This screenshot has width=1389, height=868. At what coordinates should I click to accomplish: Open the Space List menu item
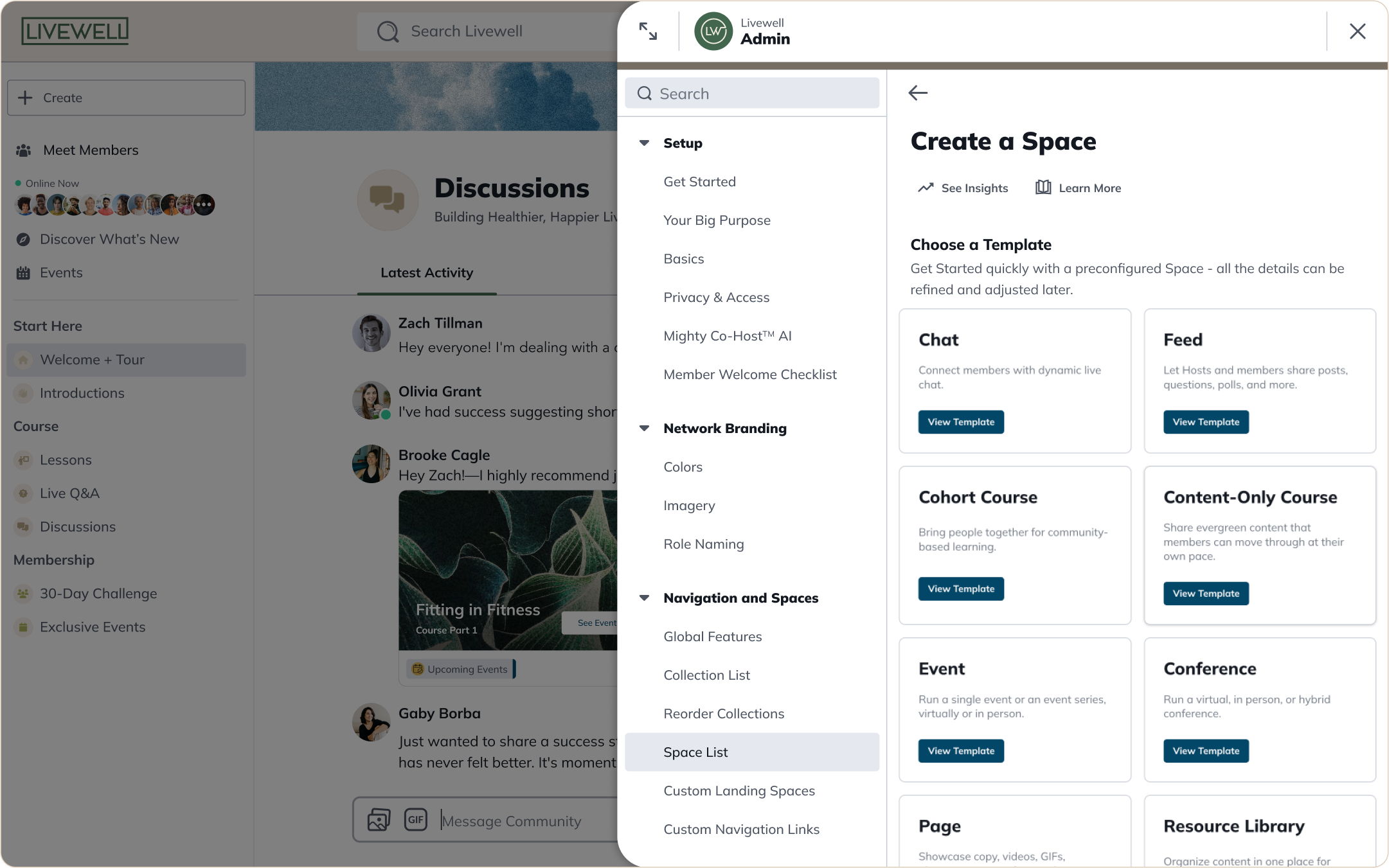click(x=695, y=752)
